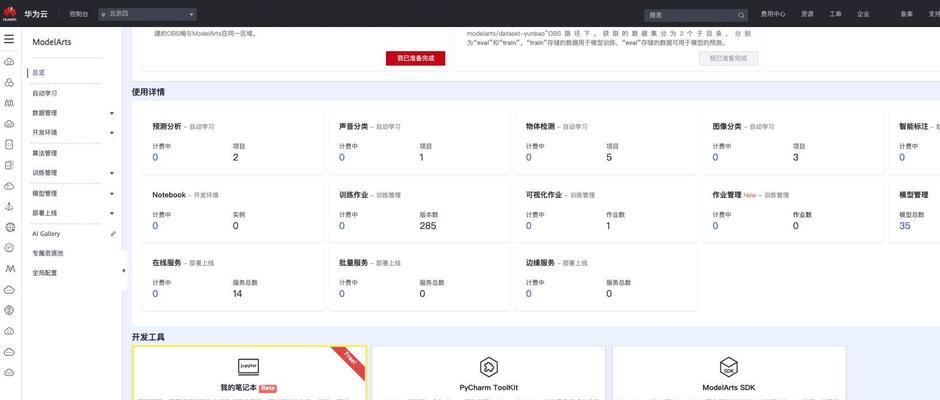Open the 声音分类 card title
This screenshot has width=940, height=400.
(353, 127)
